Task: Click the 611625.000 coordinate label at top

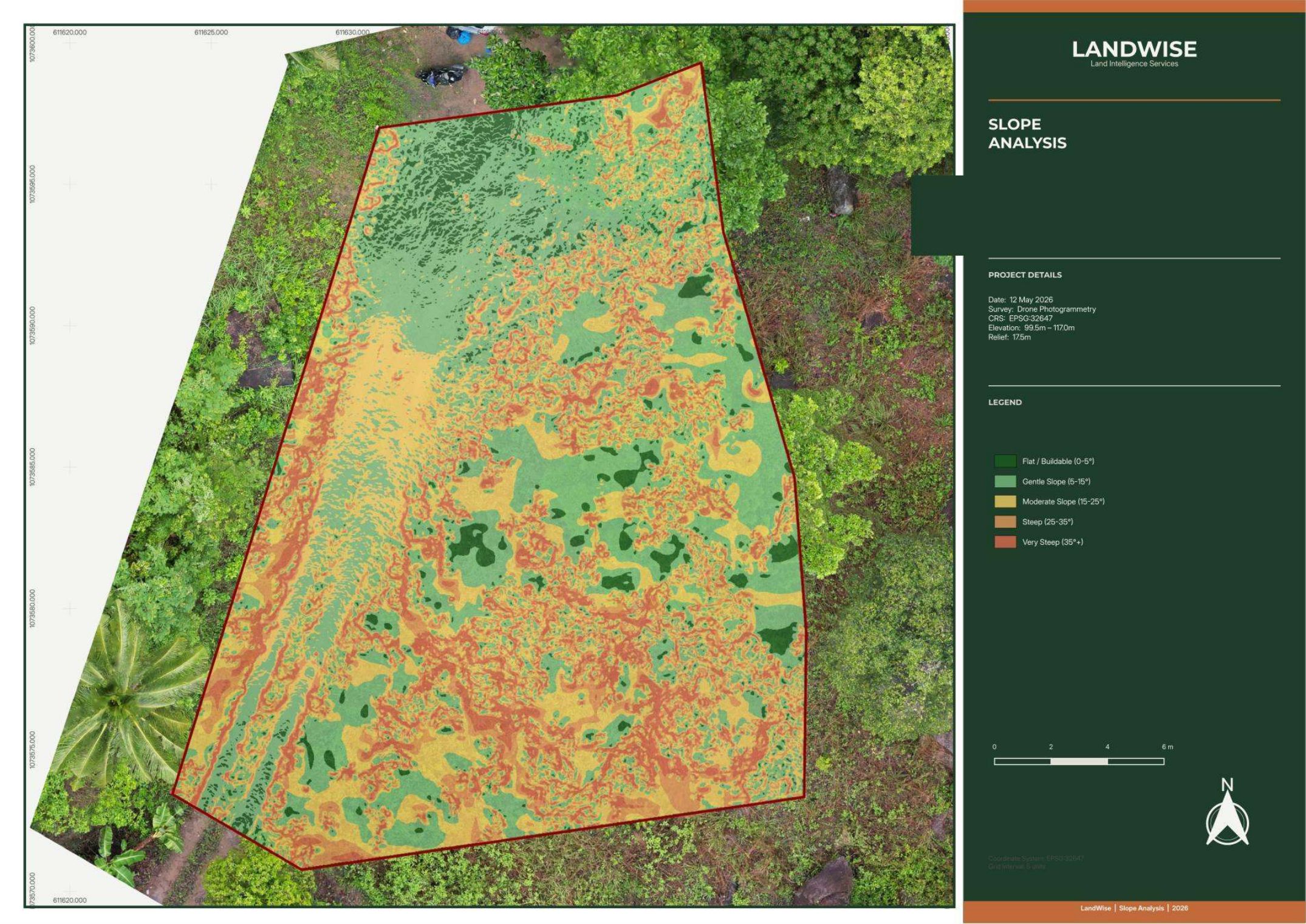Action: (x=211, y=32)
